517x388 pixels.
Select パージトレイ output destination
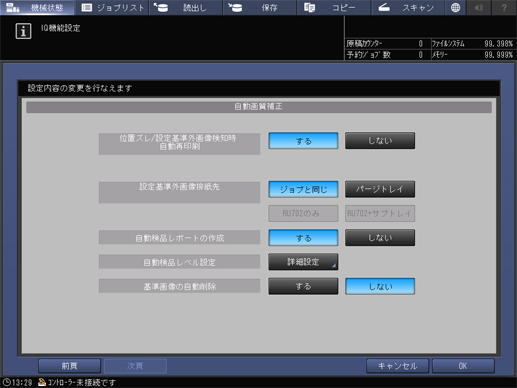[380, 189]
